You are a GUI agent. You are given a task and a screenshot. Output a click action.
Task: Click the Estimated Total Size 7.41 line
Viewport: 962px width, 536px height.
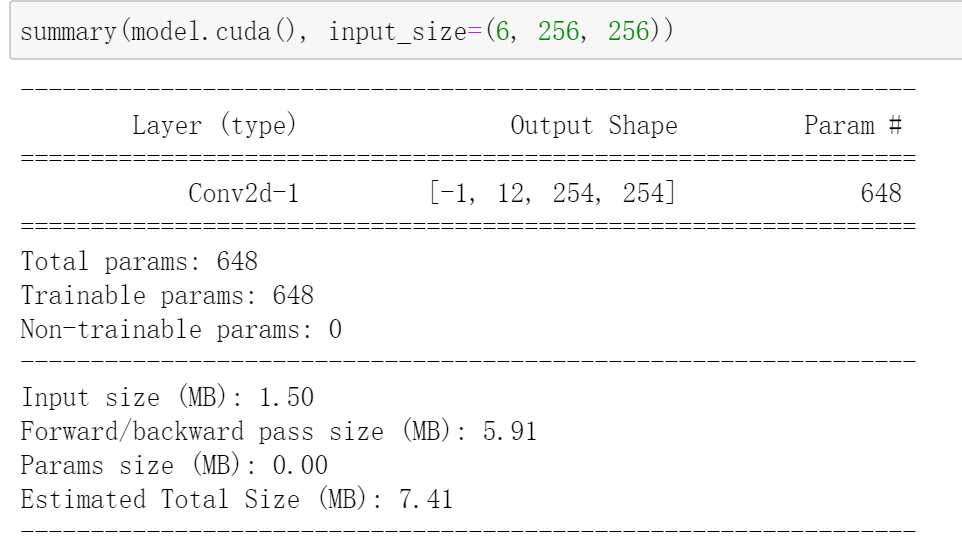(x=237, y=499)
